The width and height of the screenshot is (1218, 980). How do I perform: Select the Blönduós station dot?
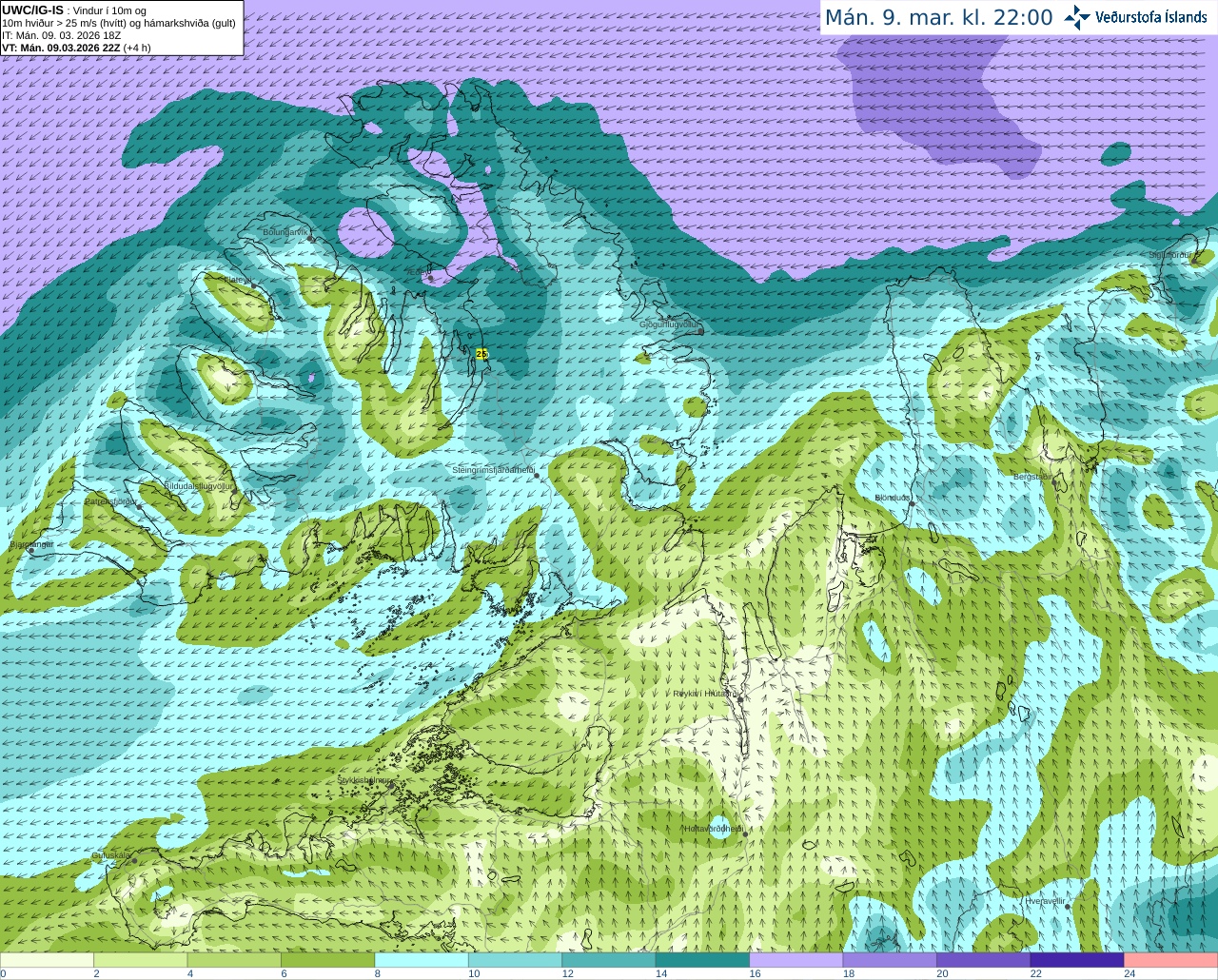pyautogui.click(x=912, y=504)
